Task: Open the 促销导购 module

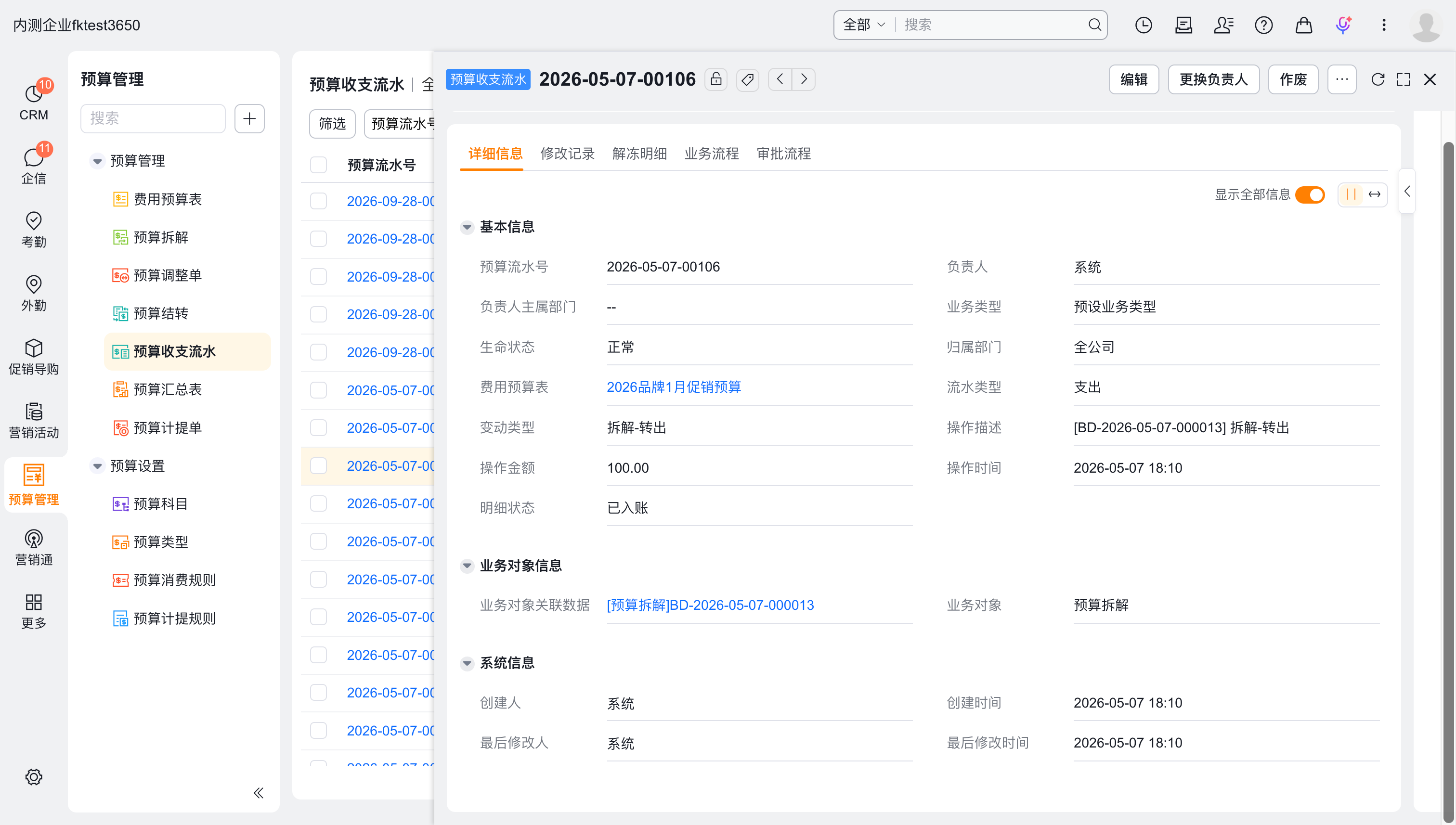Action: pos(33,356)
